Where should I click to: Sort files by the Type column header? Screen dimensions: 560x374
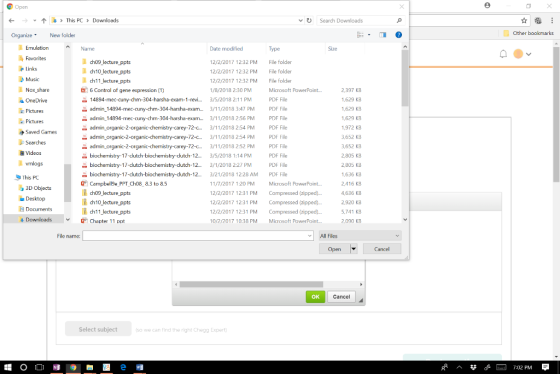(274, 49)
